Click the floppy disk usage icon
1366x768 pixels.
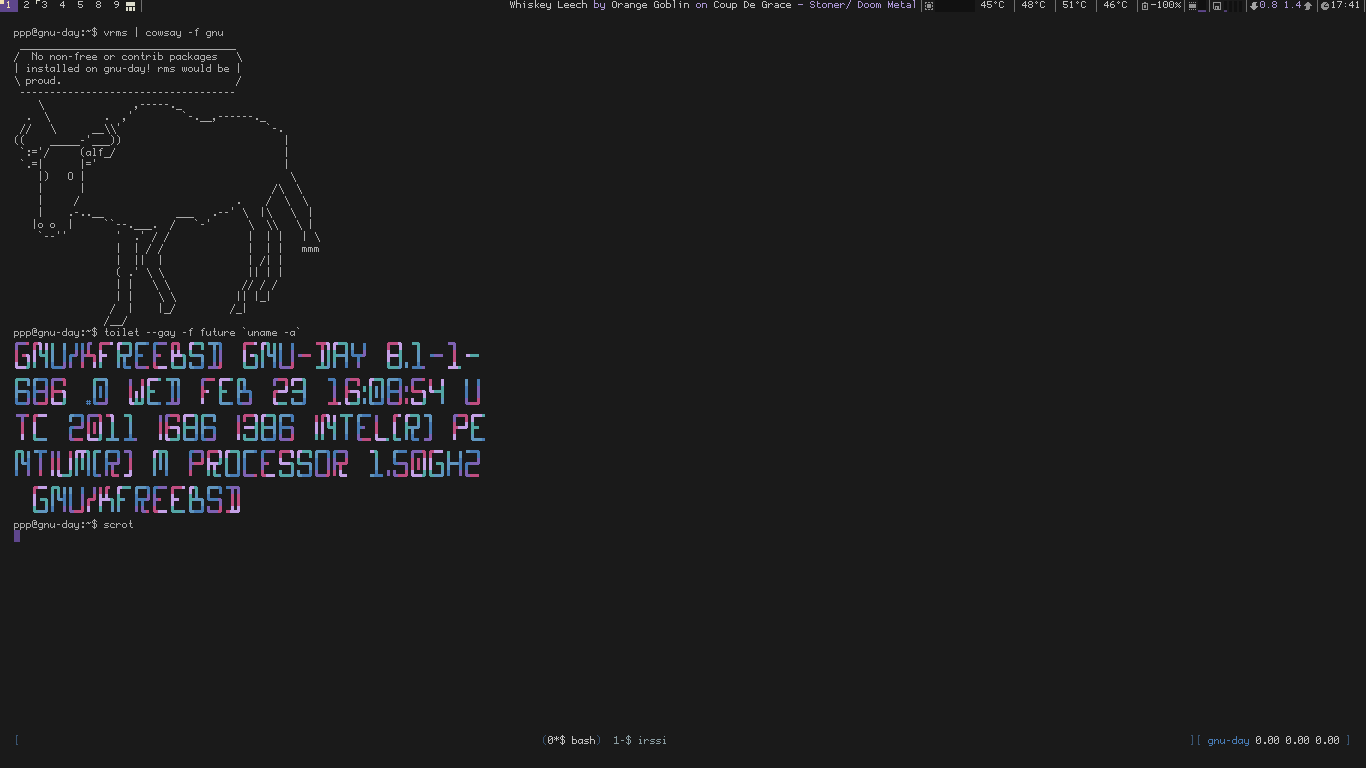[1217, 6]
